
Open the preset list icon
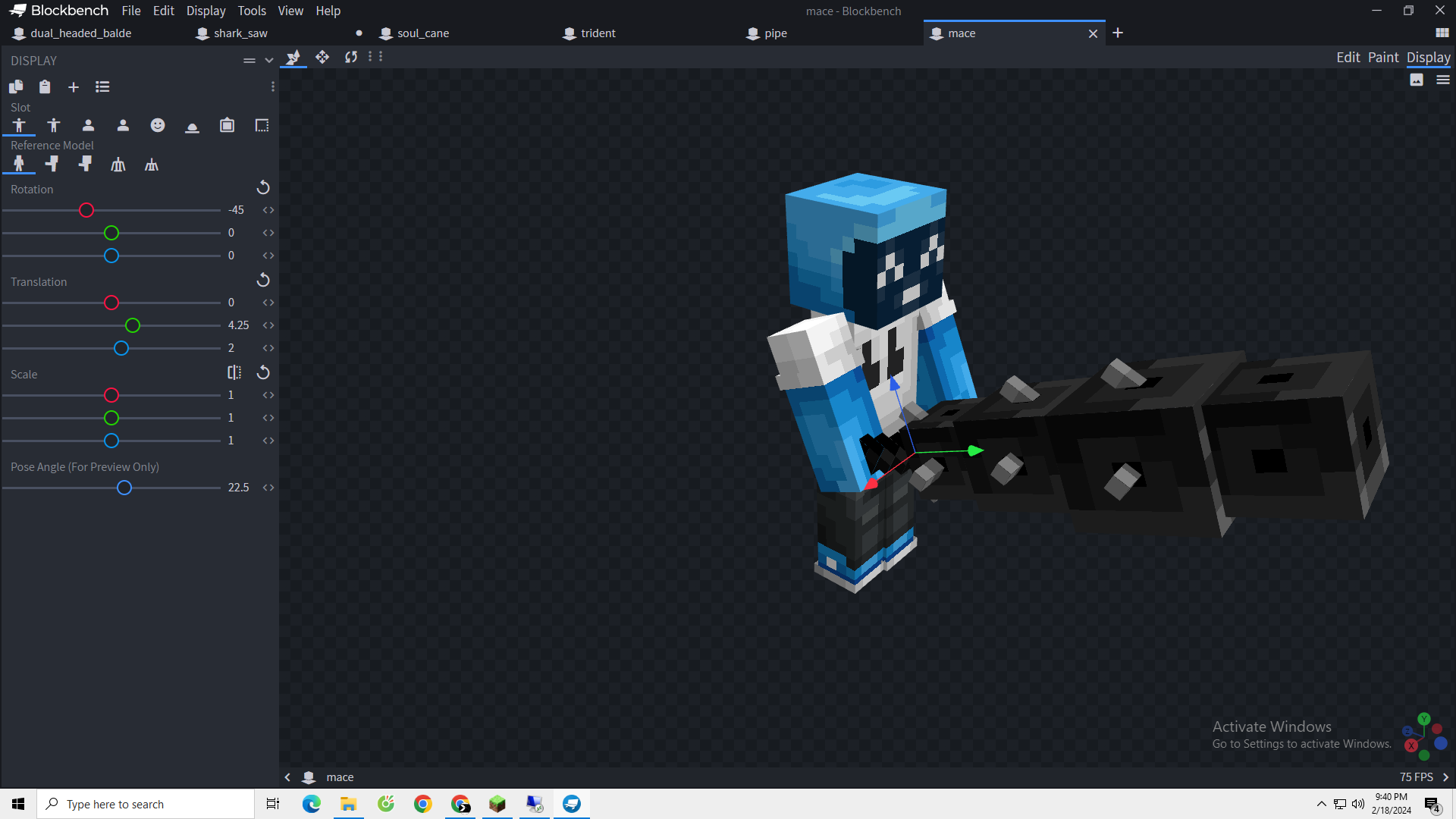tap(102, 87)
